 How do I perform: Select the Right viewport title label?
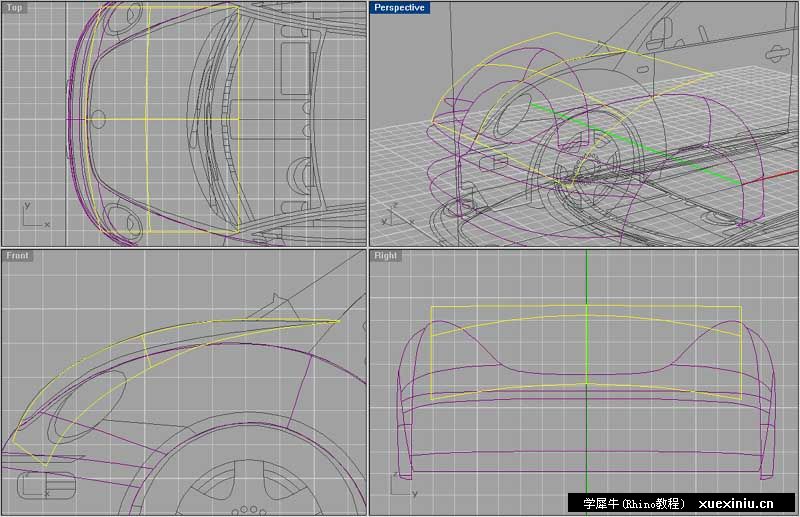point(386,256)
